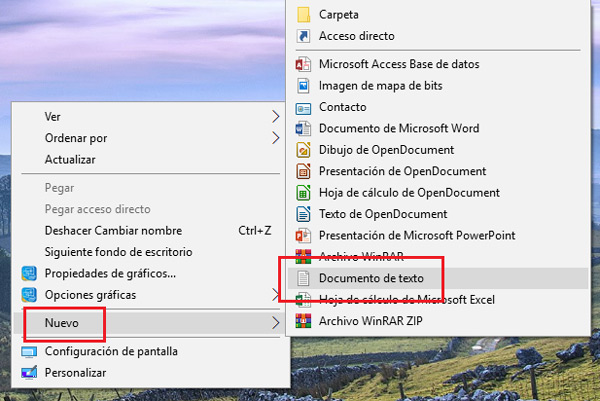Screen dimensions: 600x401
Task: Expand the Ordenar por submenu arrow
Action: tap(276, 138)
